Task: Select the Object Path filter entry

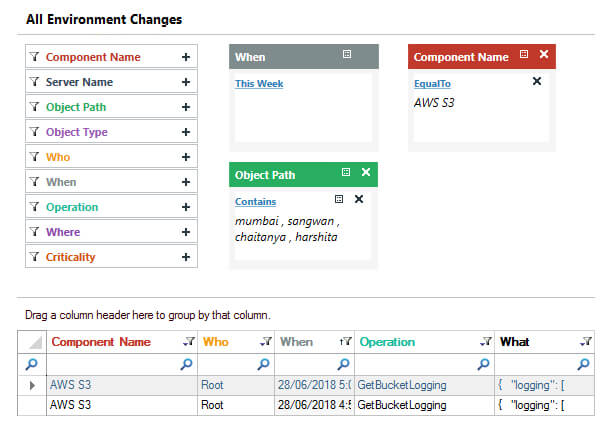Action: pos(111,107)
